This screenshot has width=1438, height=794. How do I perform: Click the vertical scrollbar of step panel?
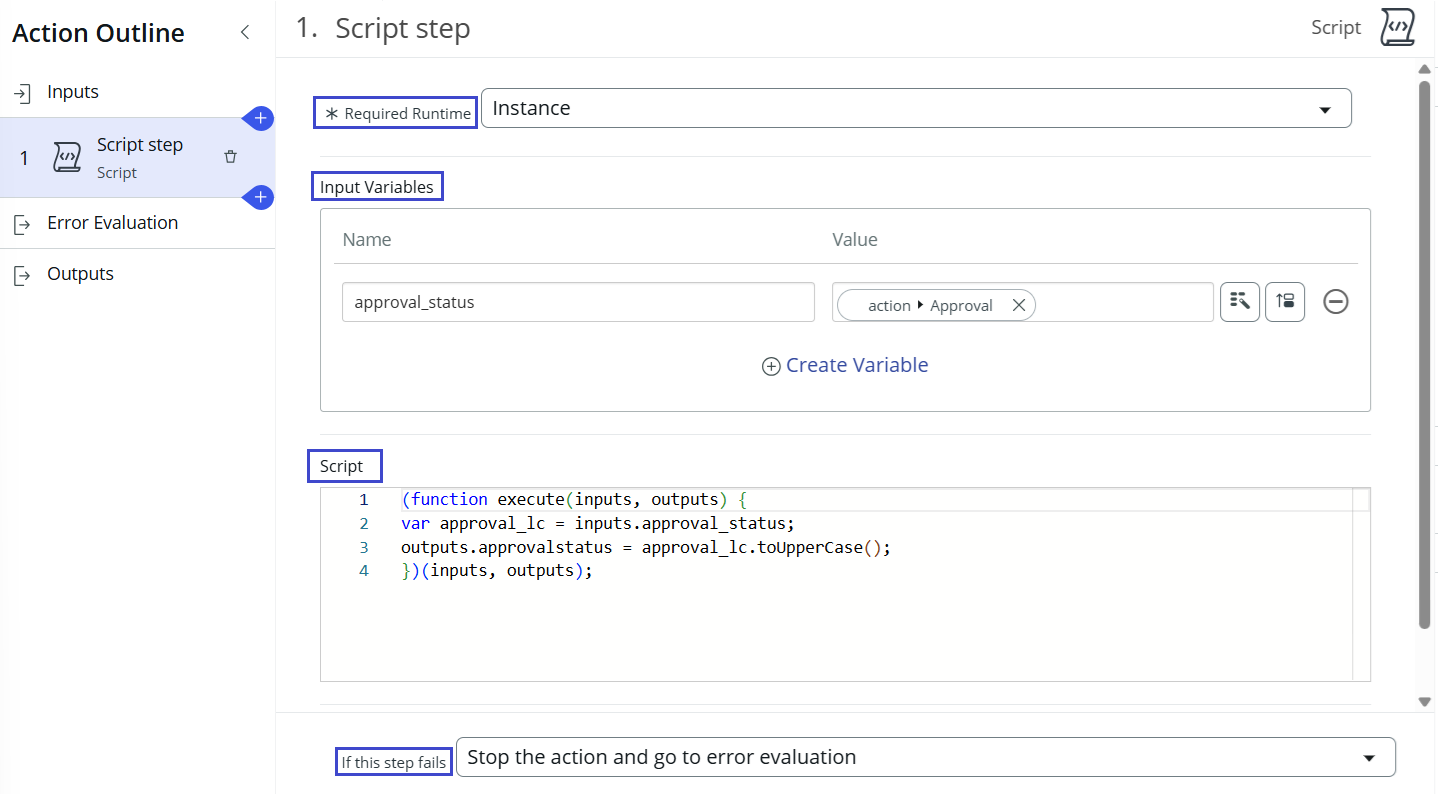coord(1424,355)
